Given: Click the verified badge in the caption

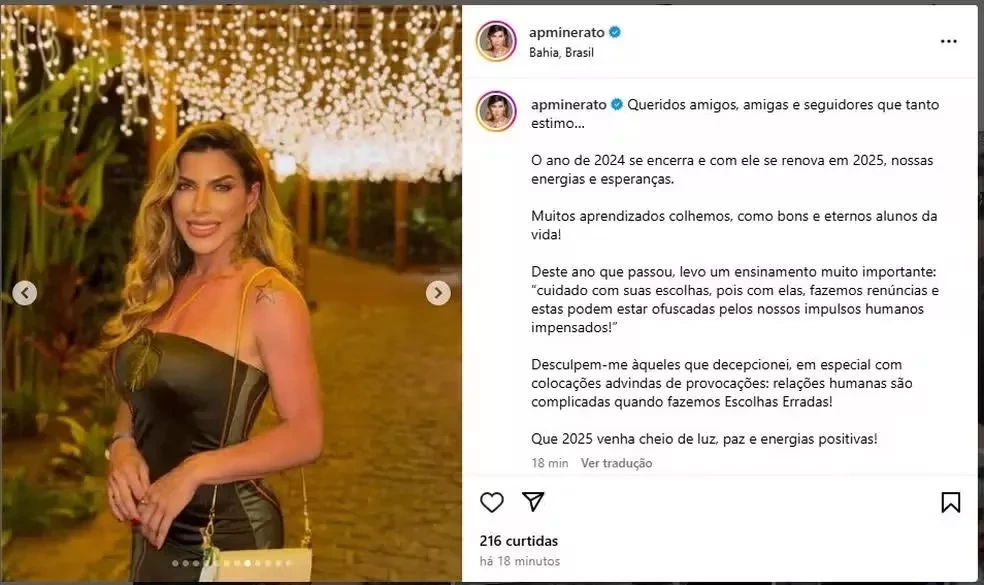Looking at the screenshot, I should point(617,105).
